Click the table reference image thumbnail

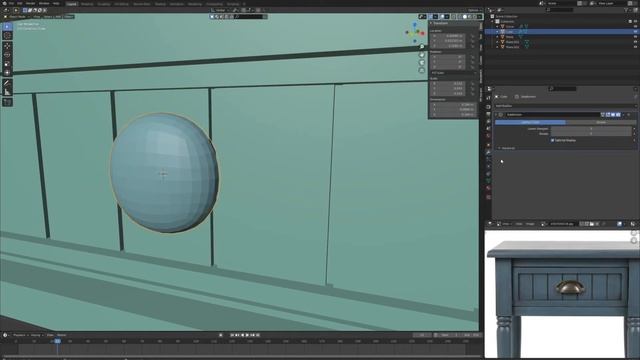[562, 294]
